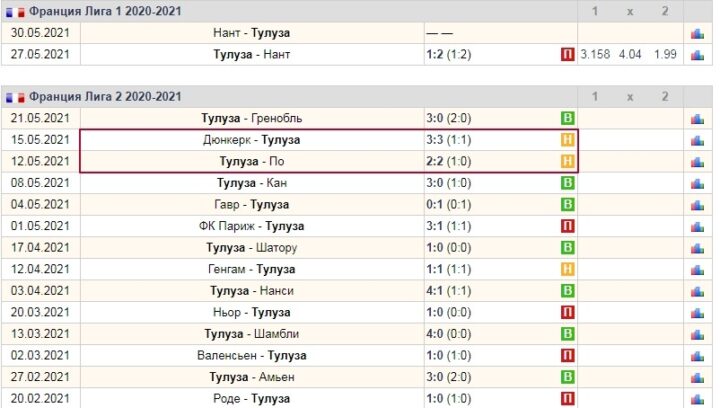
Task: Open the Франция Лига 1 2020-2021 league link
Action: click(x=105, y=11)
